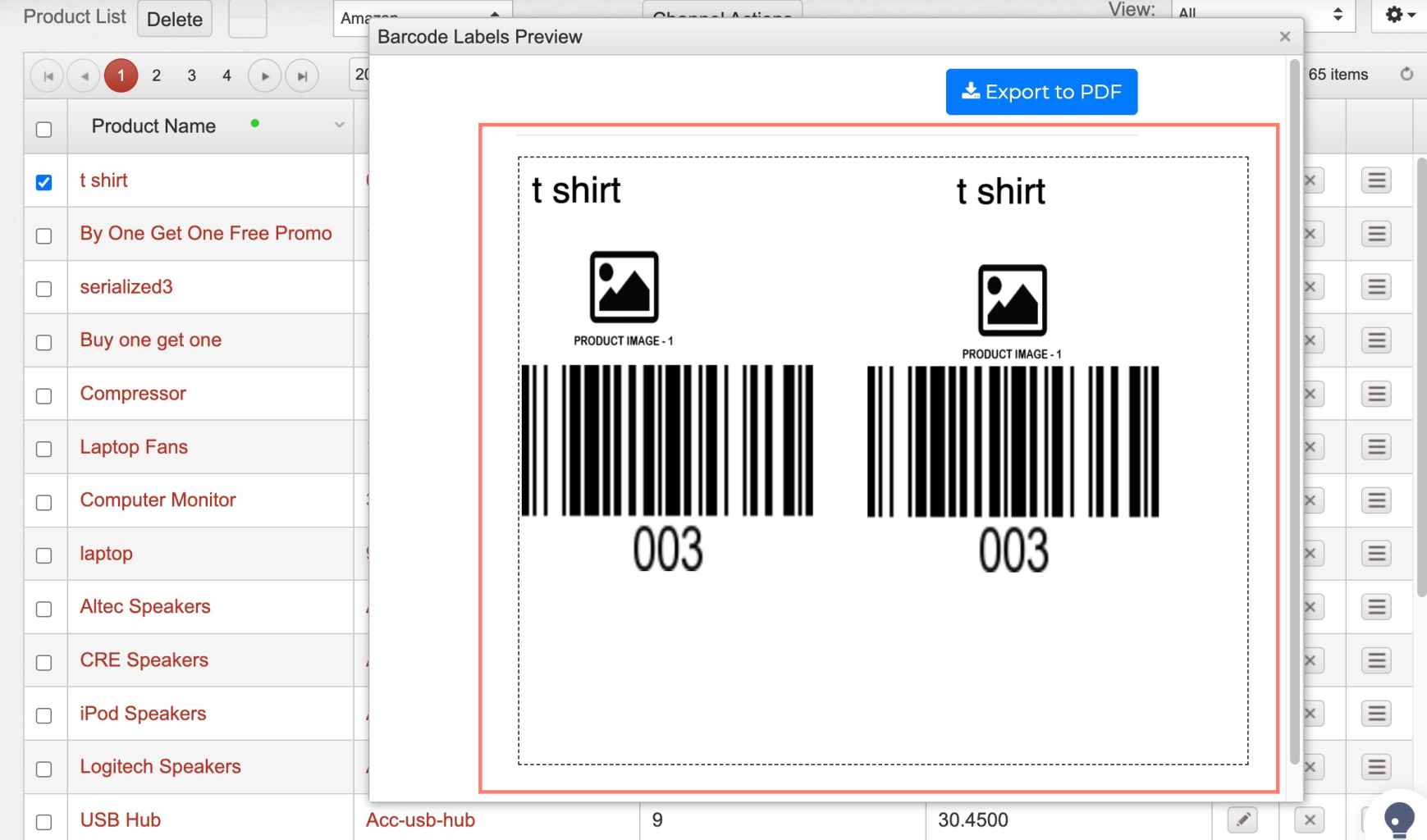
Task: Close the Barcode Labels Preview dialog
Action: point(1285,36)
